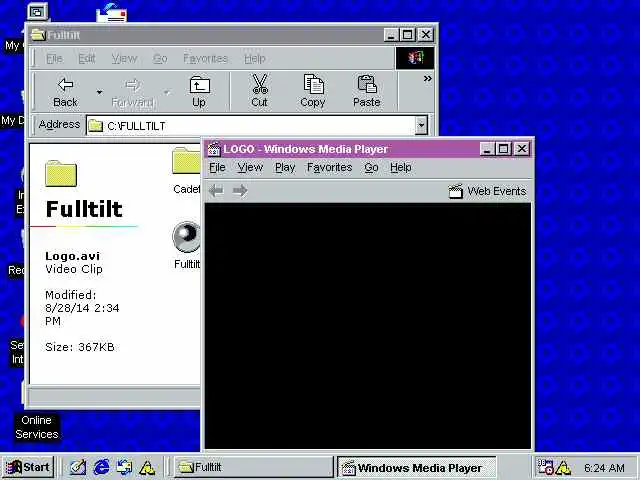The image size is (640, 480).
Task: Switch to Windows Media Player taskbar button
Action: pyautogui.click(x=416, y=467)
